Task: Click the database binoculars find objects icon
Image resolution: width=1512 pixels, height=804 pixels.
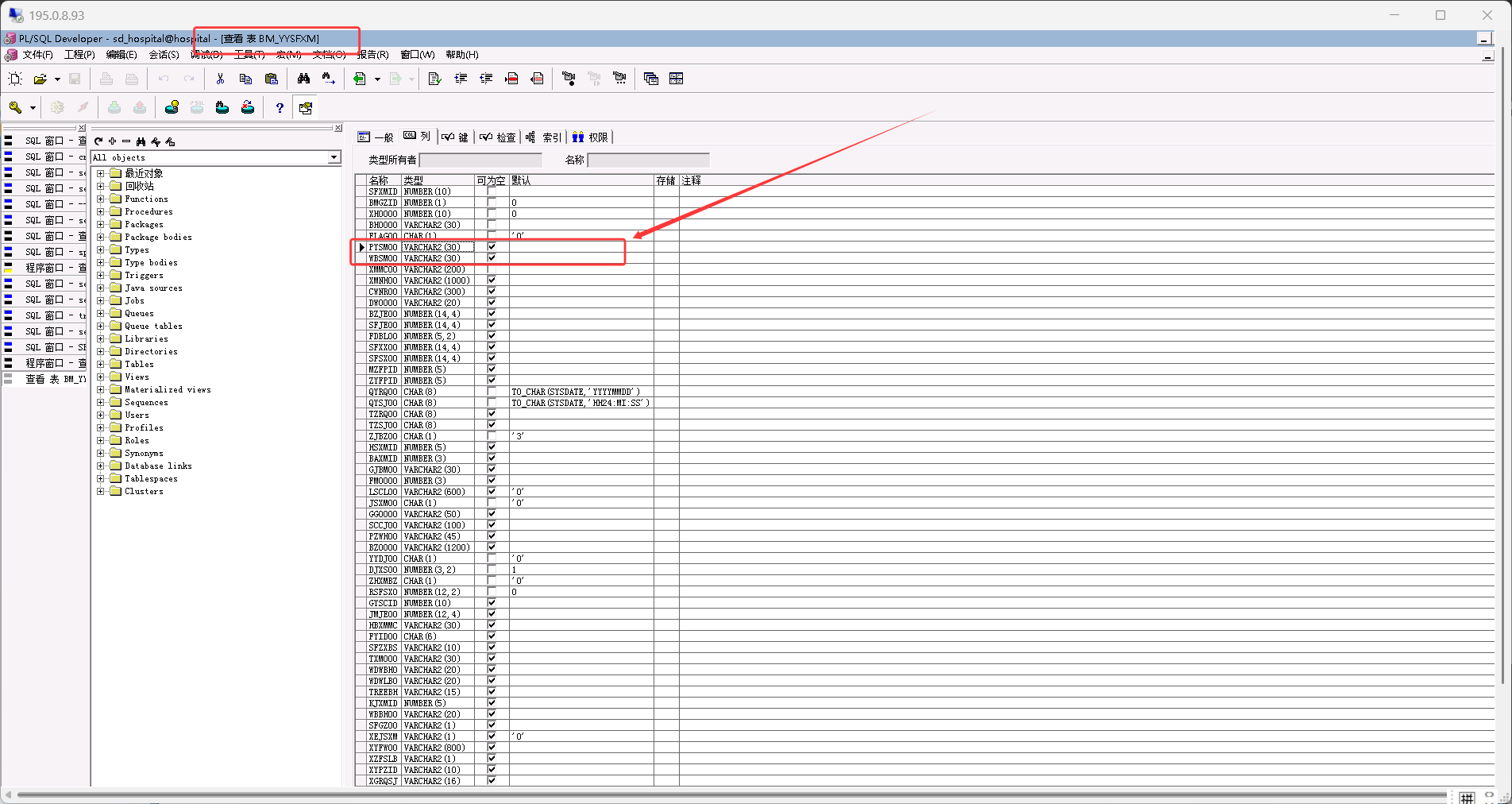Action: coord(222,107)
